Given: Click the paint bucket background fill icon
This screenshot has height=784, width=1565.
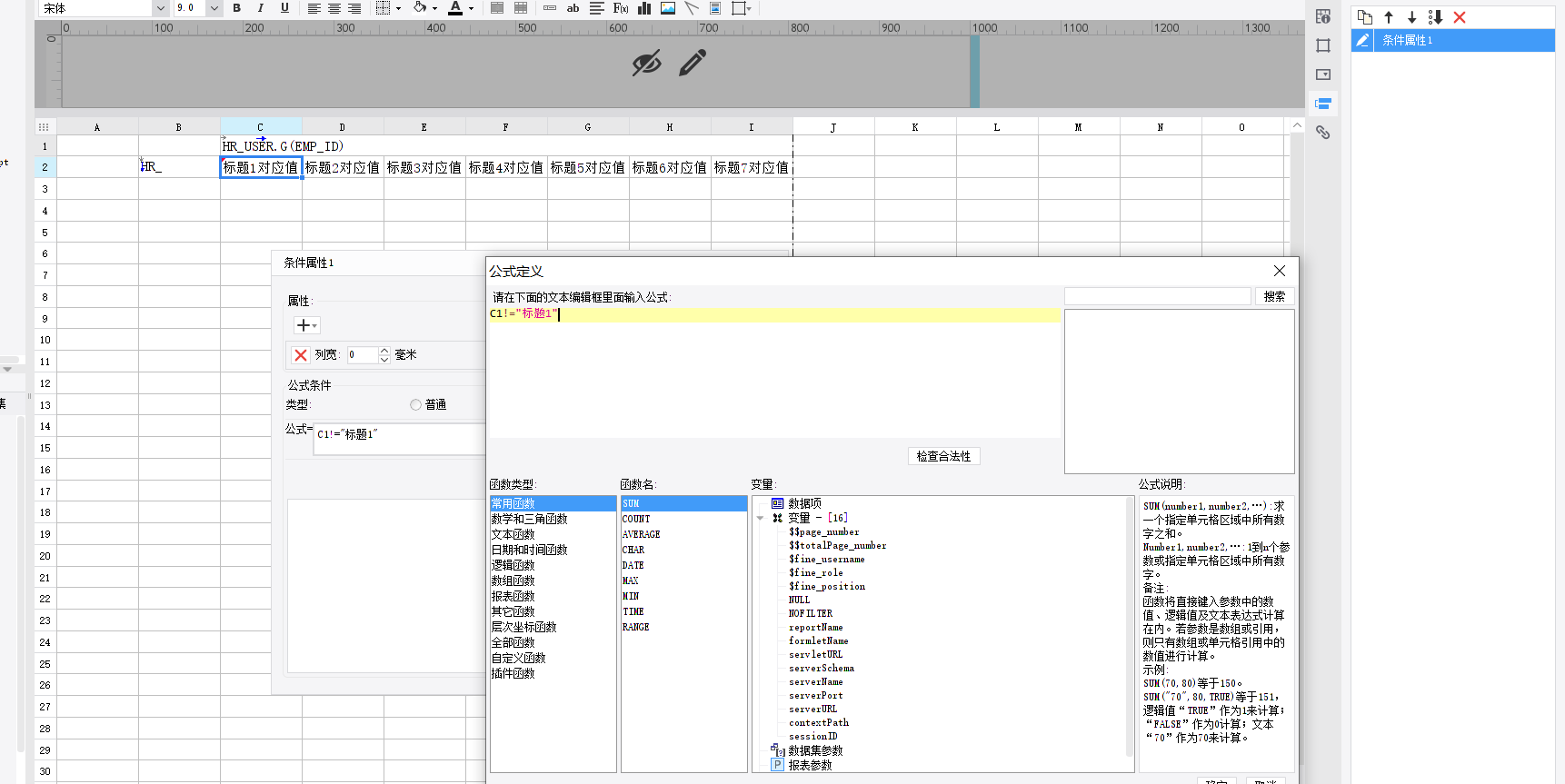Looking at the screenshot, I should pos(420,8).
